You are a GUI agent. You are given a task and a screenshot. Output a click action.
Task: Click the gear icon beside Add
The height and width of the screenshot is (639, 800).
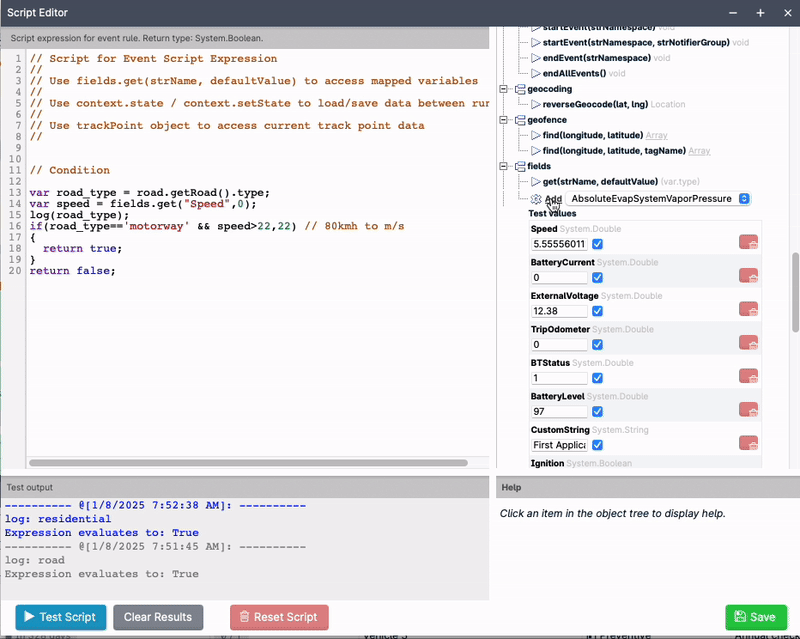(536, 199)
